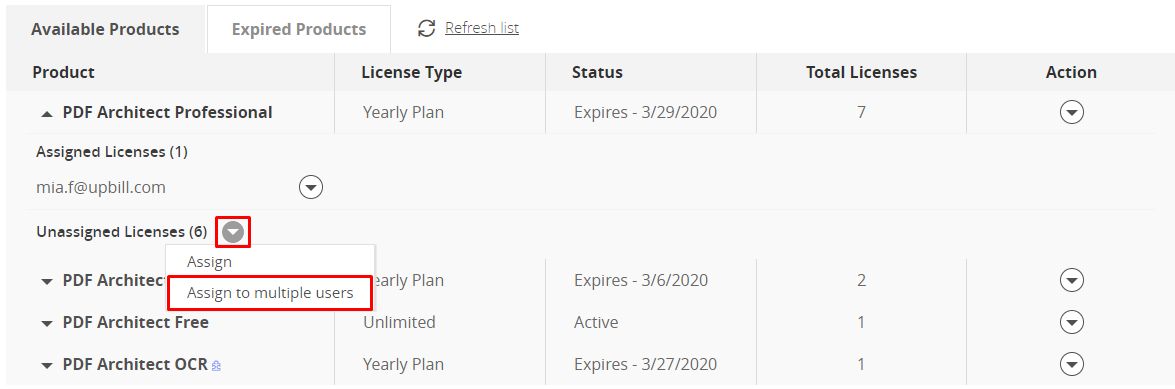The image size is (1175, 389).
Task: Open action menu for PDF Architect Professional
Action: 1072,112
